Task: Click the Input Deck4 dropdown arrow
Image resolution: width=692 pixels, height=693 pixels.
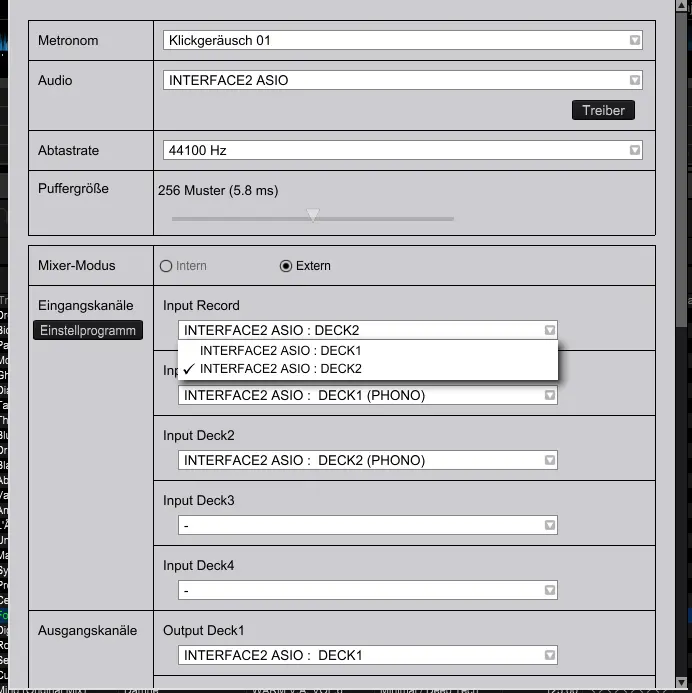Action: pos(549,591)
